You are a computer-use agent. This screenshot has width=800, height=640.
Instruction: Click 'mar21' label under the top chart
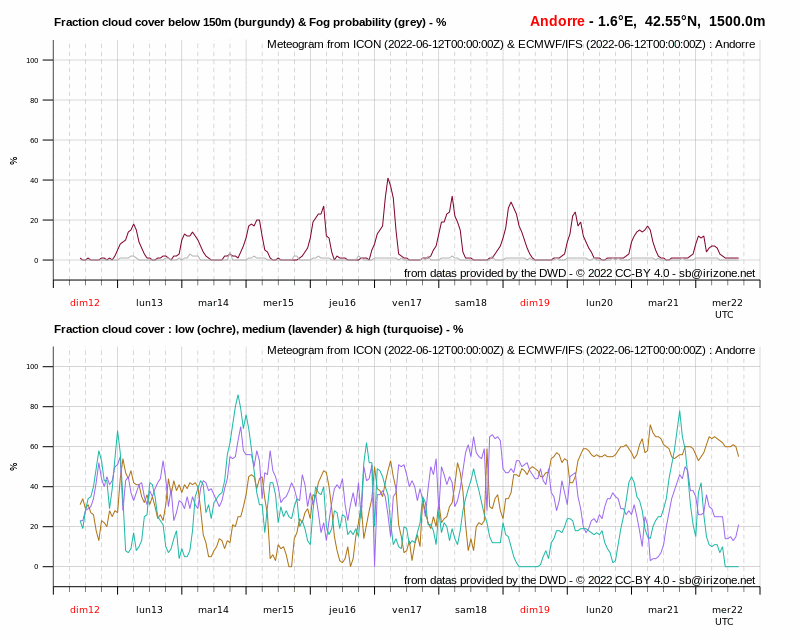click(663, 303)
